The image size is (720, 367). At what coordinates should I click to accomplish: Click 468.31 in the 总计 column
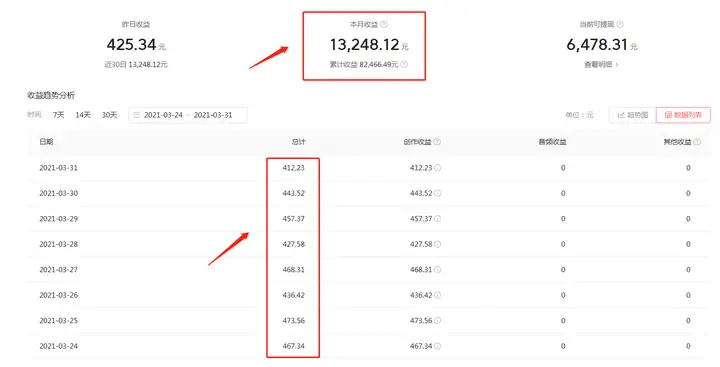(293, 270)
